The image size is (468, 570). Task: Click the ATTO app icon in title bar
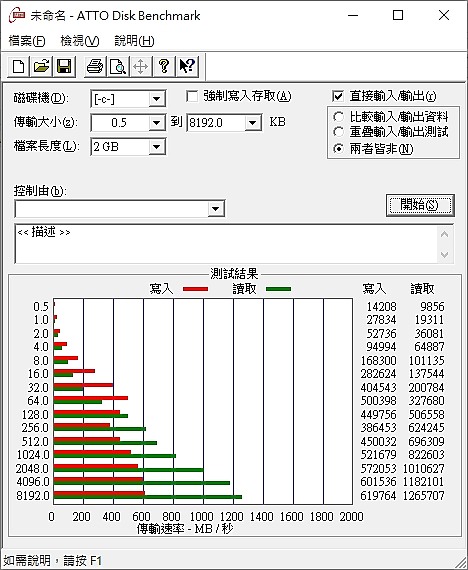pos(17,15)
